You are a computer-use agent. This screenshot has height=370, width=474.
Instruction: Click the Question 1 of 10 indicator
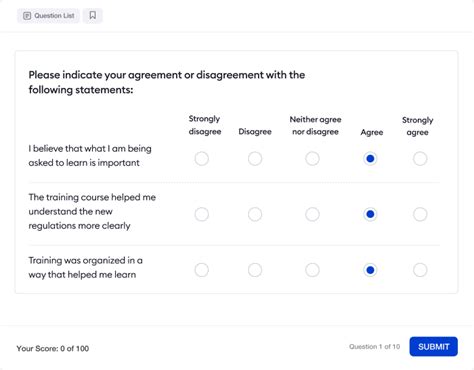(x=374, y=347)
